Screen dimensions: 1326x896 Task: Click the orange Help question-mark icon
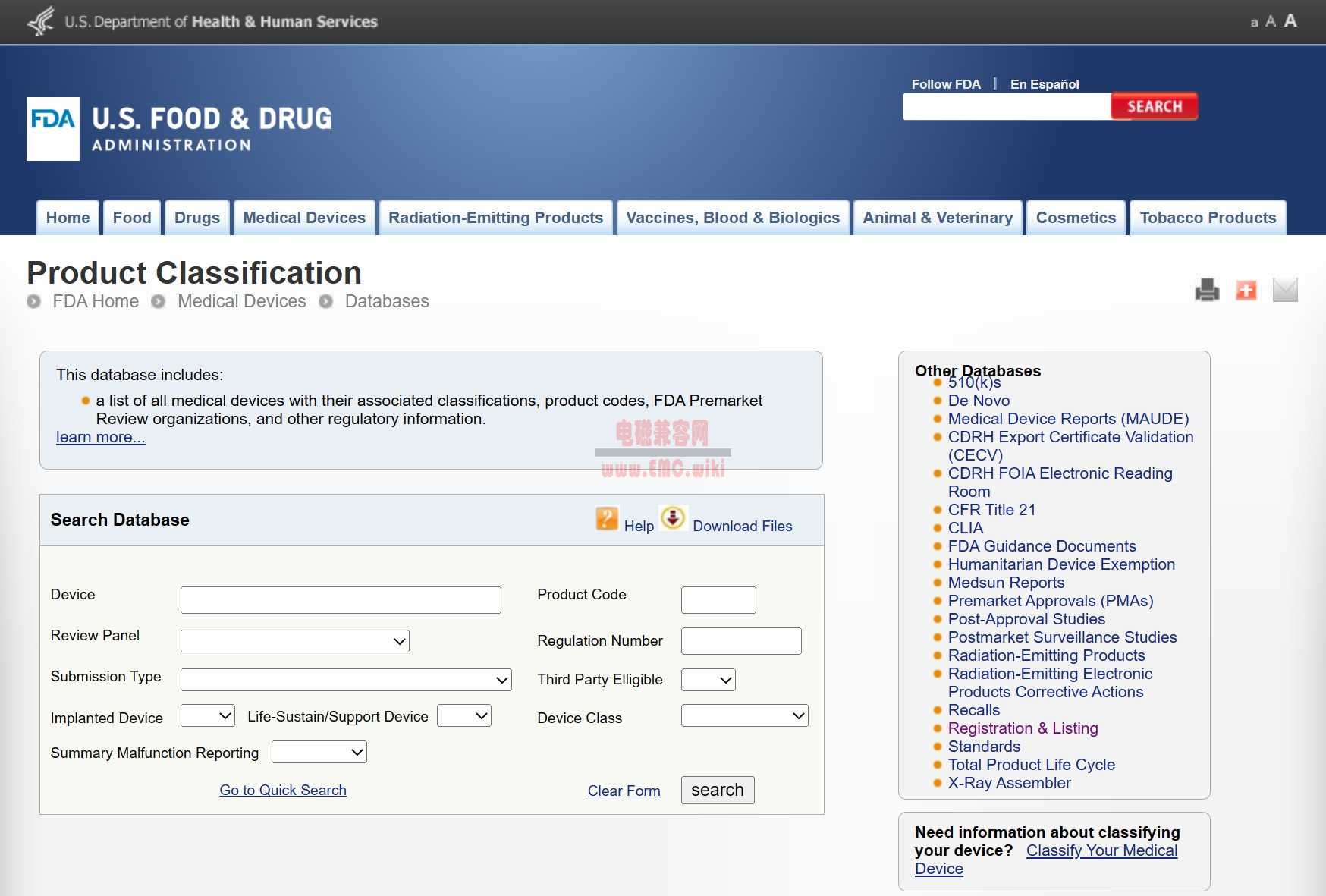(607, 519)
